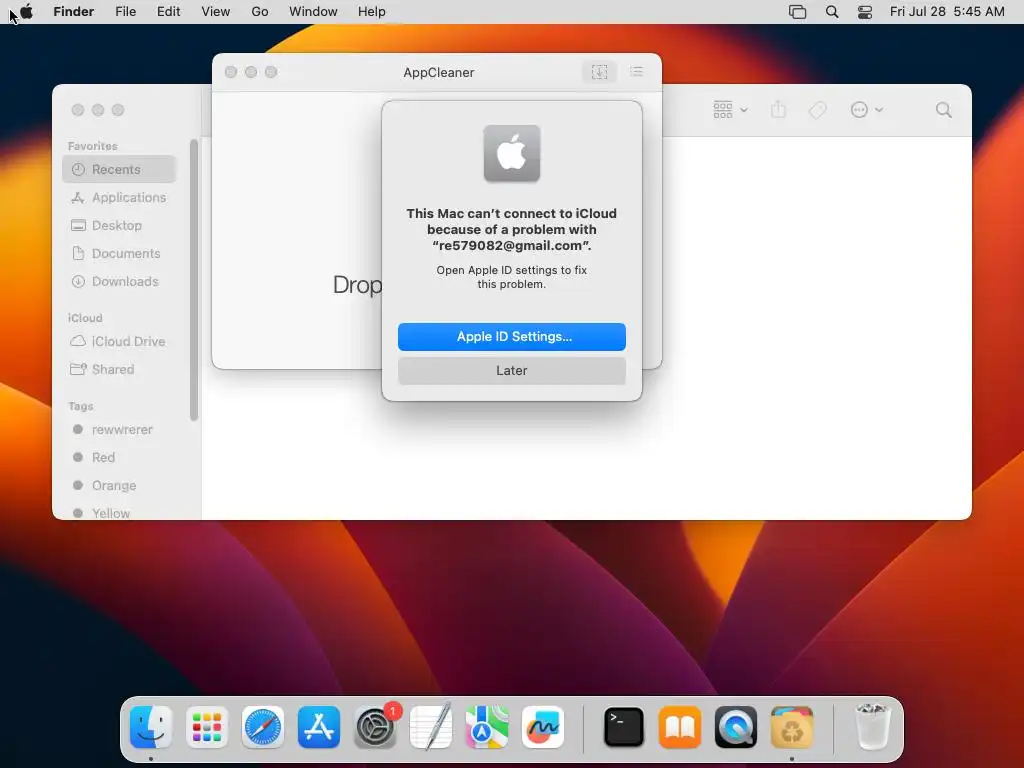The image size is (1024, 768).
Task: Open Desktop folder in Finder sidebar
Action: click(120, 225)
